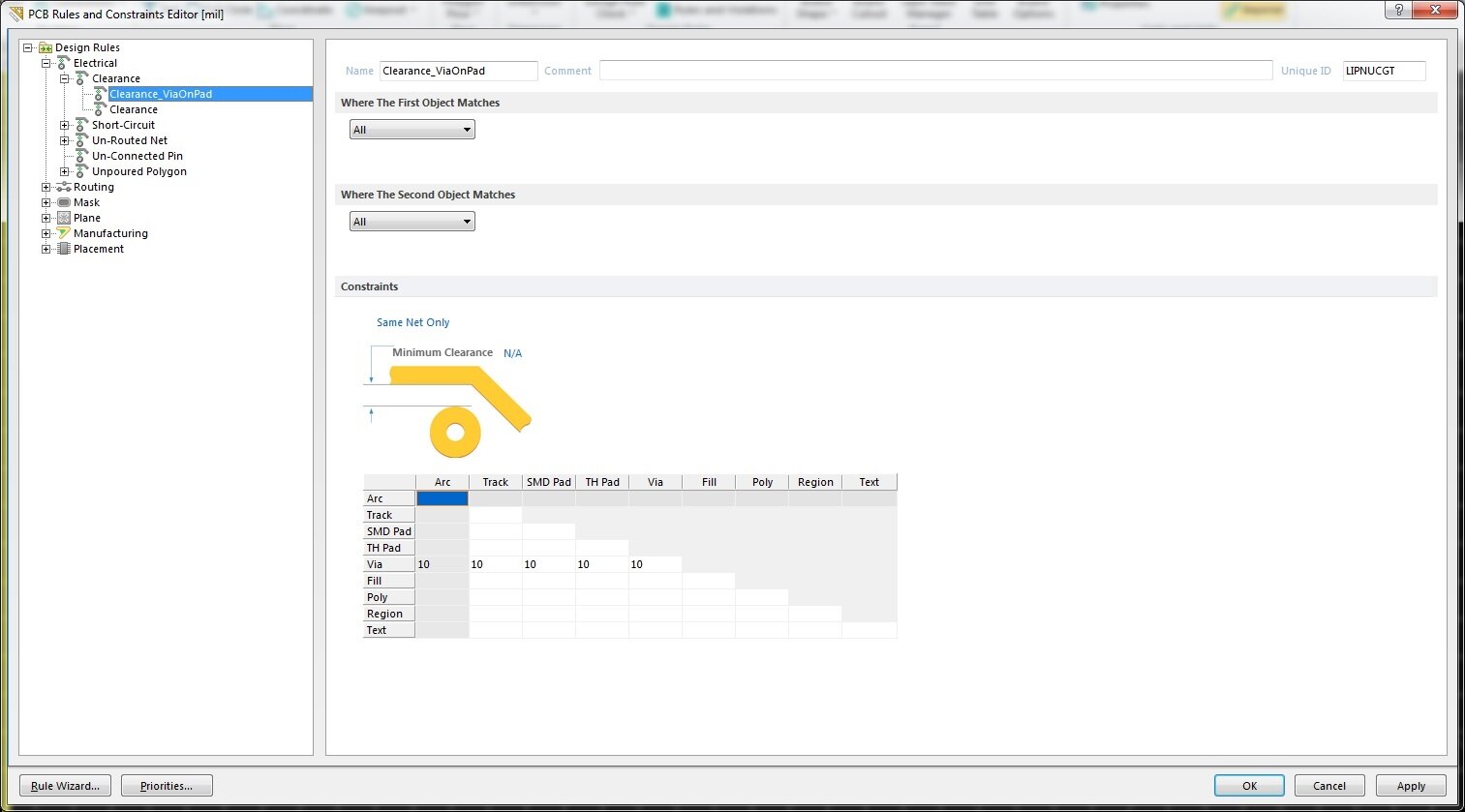Select the Via row, Arc column cell
Viewport: 1465px width, 812px height.
tap(443, 564)
